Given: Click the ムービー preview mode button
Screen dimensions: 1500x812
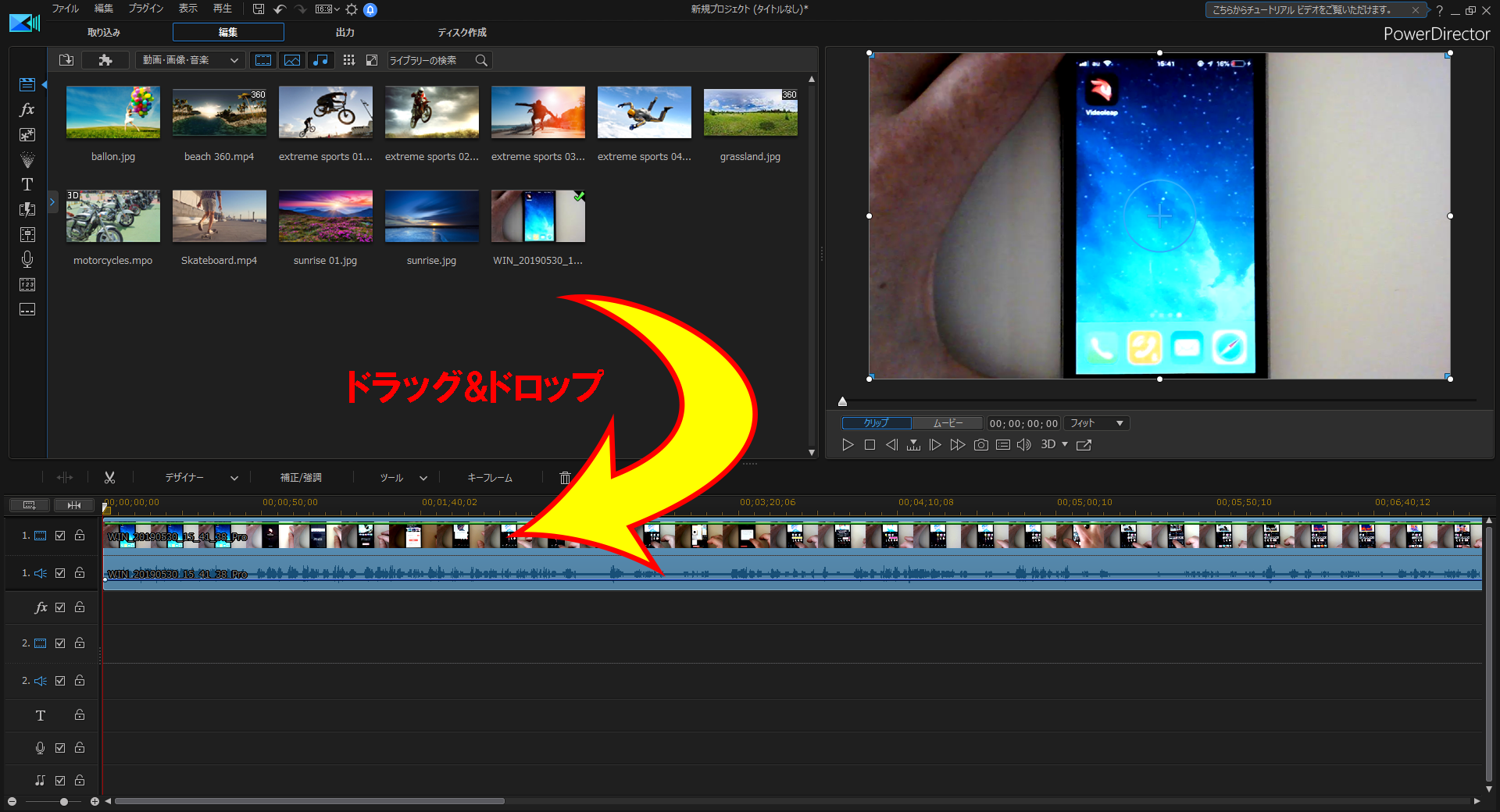Looking at the screenshot, I should coord(947,422).
